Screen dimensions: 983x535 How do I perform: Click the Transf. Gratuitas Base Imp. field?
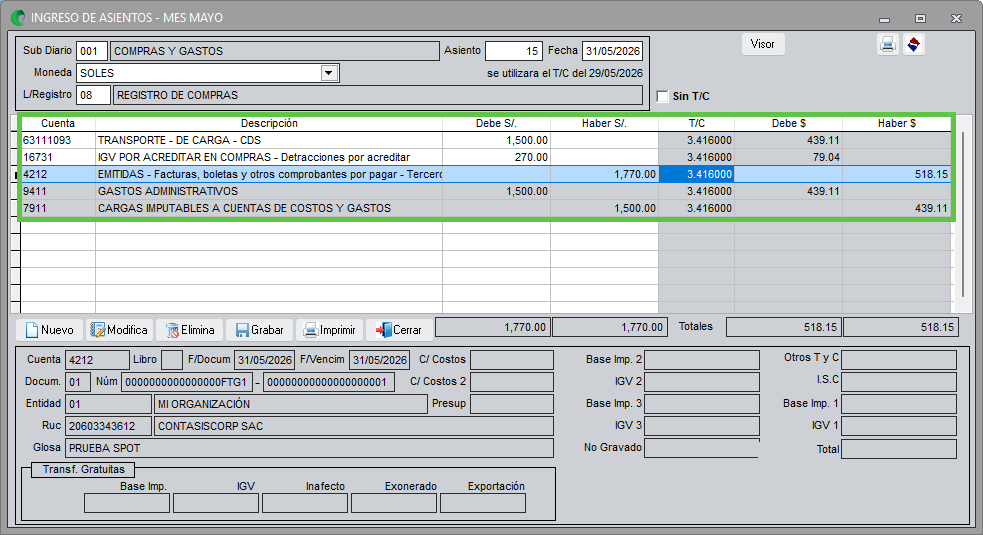click(127, 503)
